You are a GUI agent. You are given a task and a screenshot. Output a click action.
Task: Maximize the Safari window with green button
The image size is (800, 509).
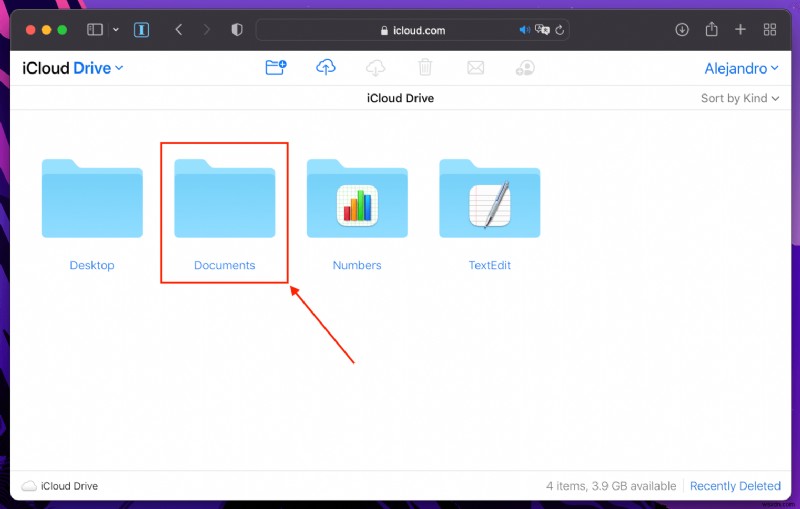62,30
